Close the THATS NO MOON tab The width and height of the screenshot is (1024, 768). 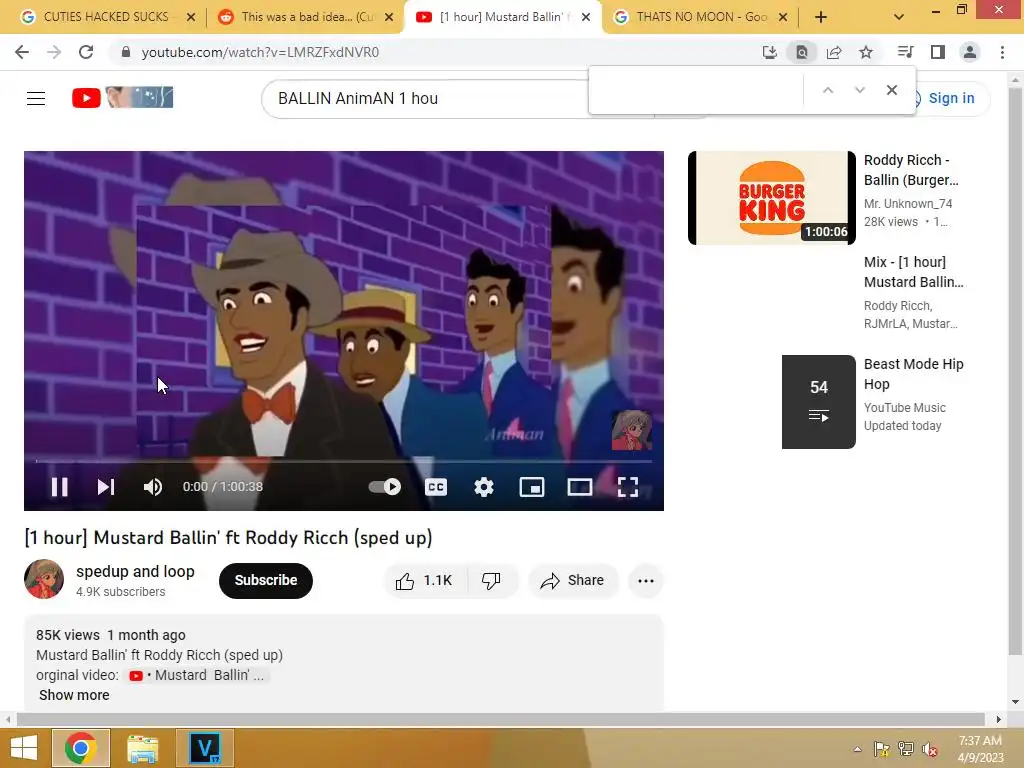[783, 18]
